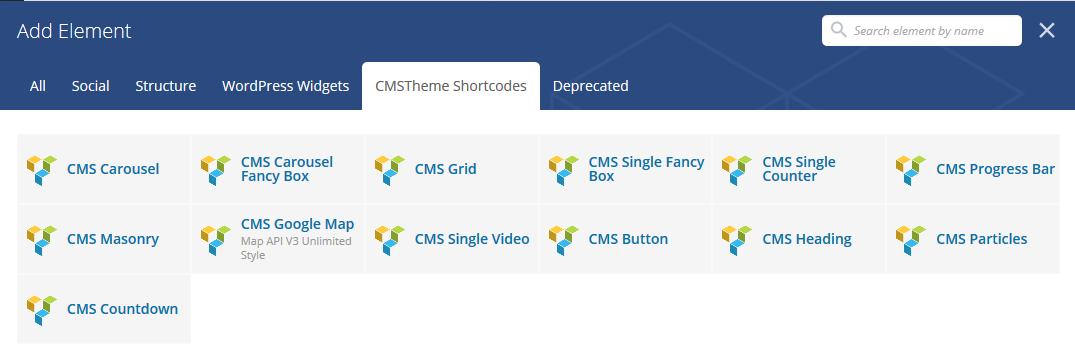
Task: Choose the CMS Grid element icon
Action: 389,170
